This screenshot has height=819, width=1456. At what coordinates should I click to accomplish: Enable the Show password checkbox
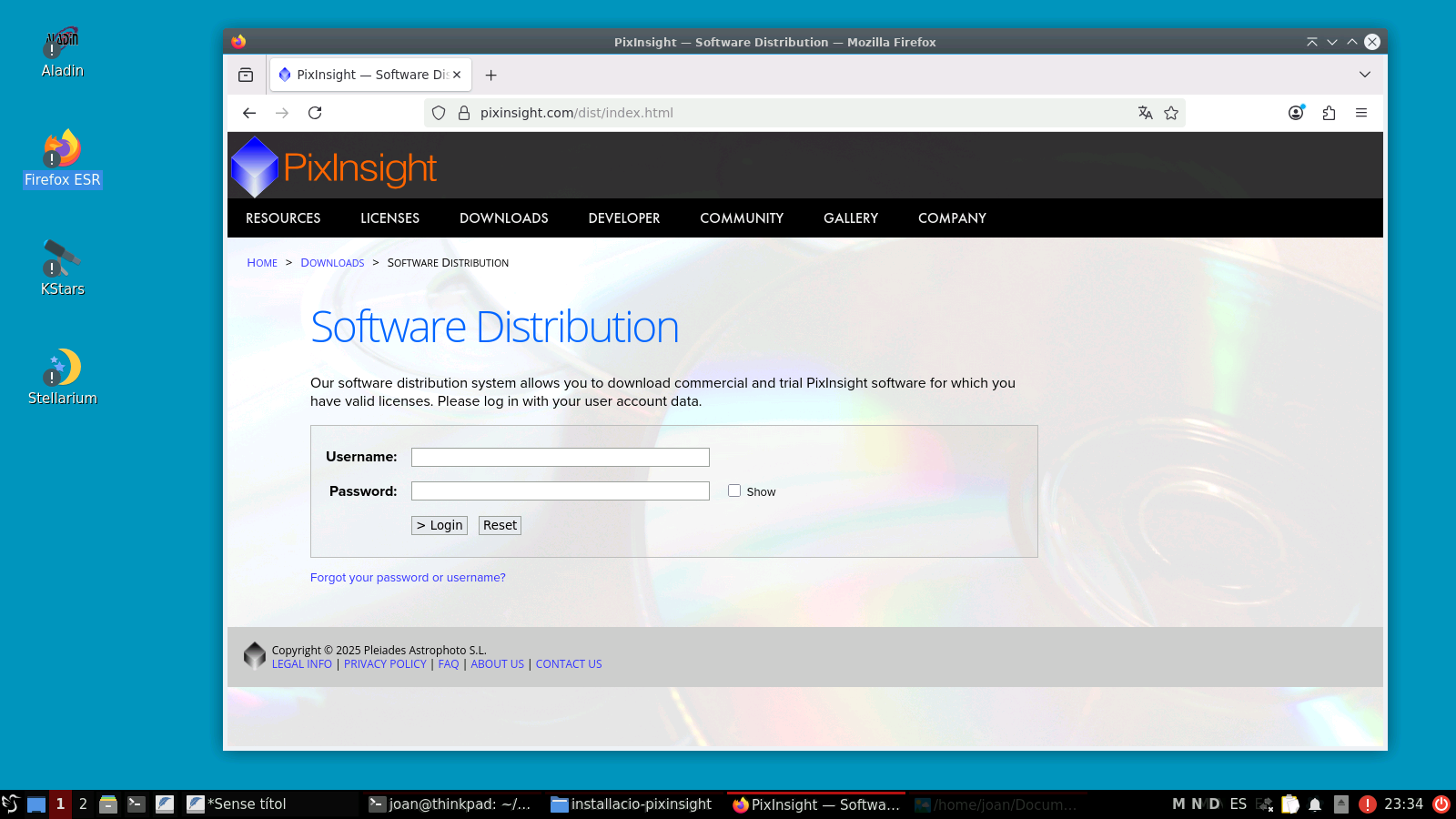point(734,490)
